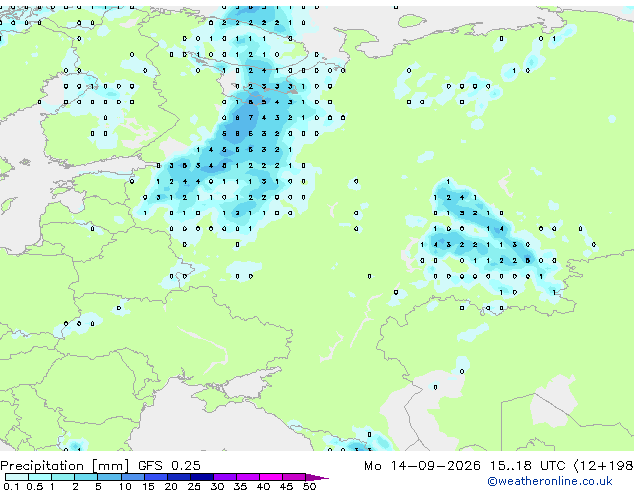Select the legend swatch between 20 and 25
Screen dimensions: 634x490
pyautogui.click(x=179, y=477)
